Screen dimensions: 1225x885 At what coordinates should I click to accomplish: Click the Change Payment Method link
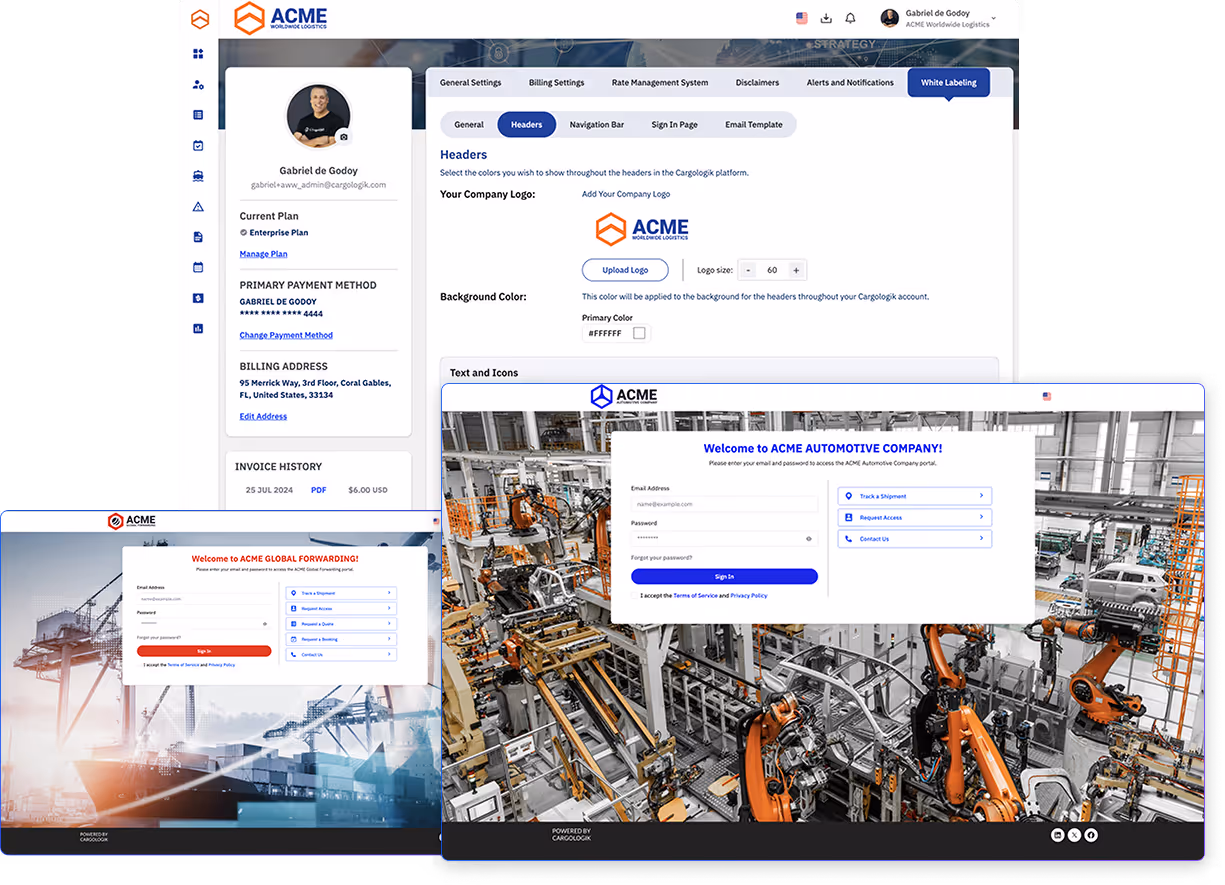tap(286, 335)
